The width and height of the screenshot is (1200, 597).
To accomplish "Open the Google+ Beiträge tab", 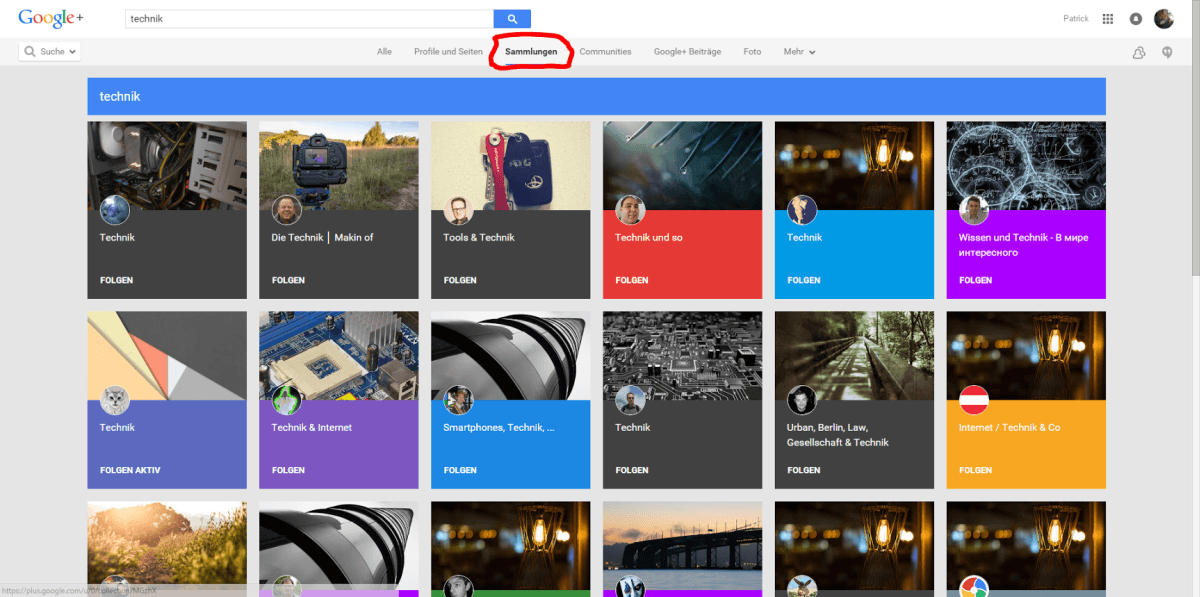I will pyautogui.click(x=687, y=52).
